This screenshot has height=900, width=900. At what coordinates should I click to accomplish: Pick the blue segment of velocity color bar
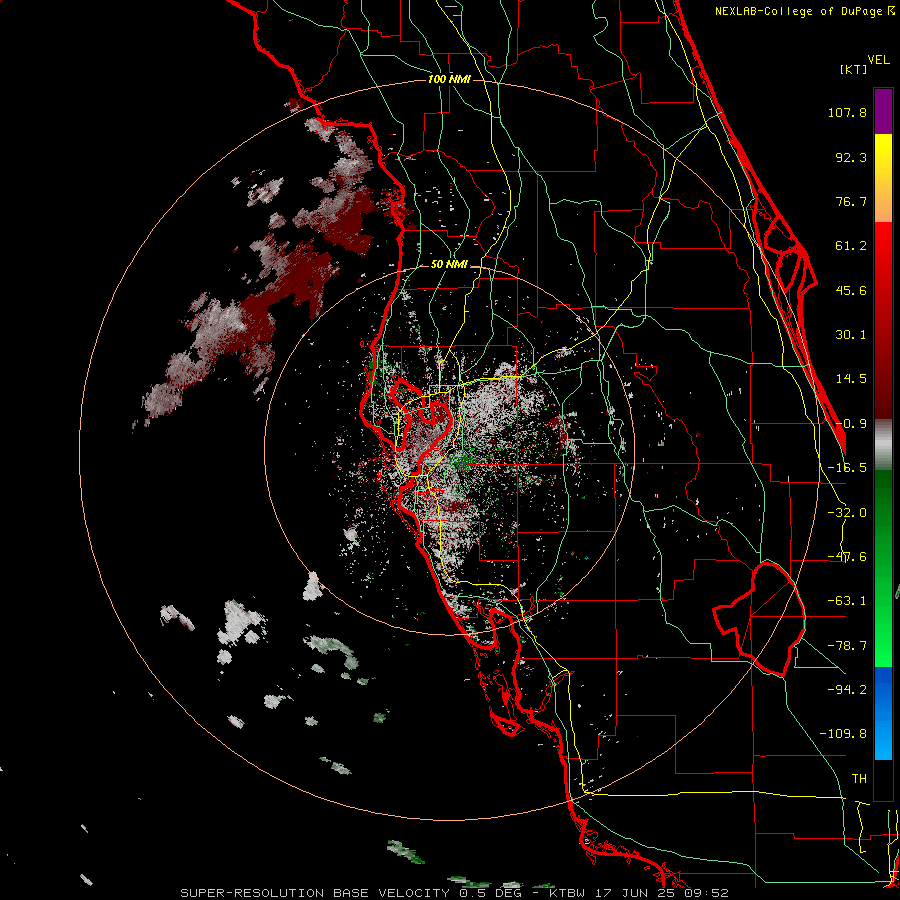[883, 713]
